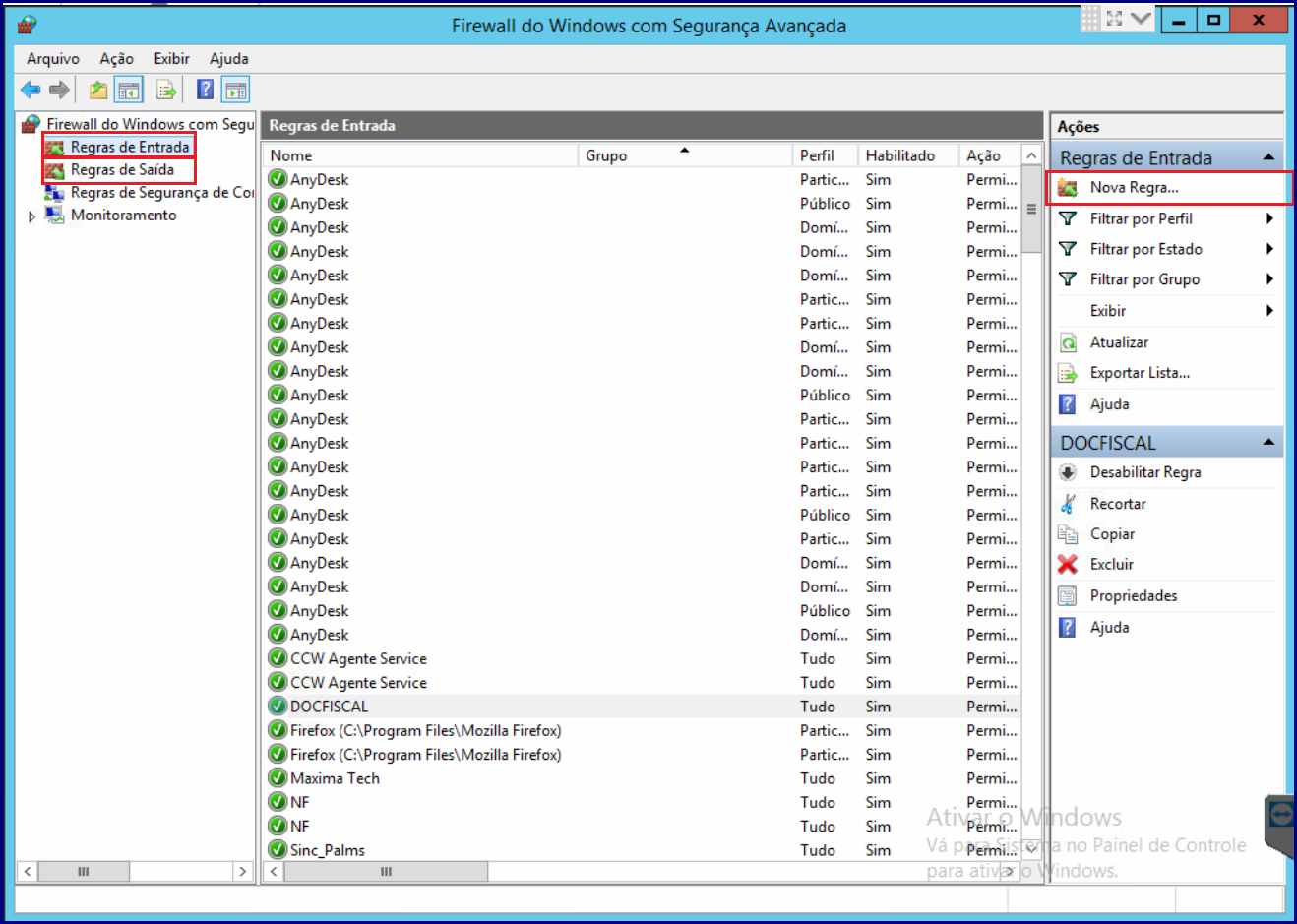Click the rules list horizontal scrollbar thumb
Image resolution: width=1297 pixels, height=924 pixels.
coord(387,872)
